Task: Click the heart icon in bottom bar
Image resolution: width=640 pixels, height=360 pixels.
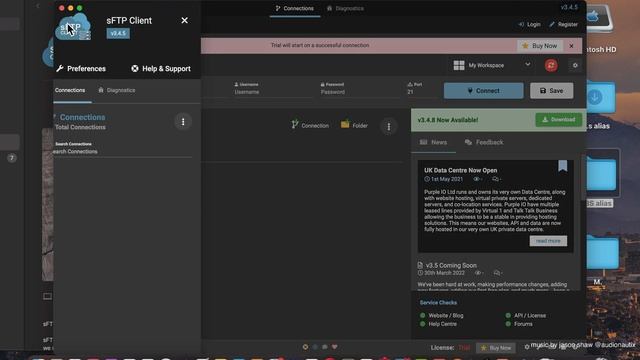Action: [334, 347]
